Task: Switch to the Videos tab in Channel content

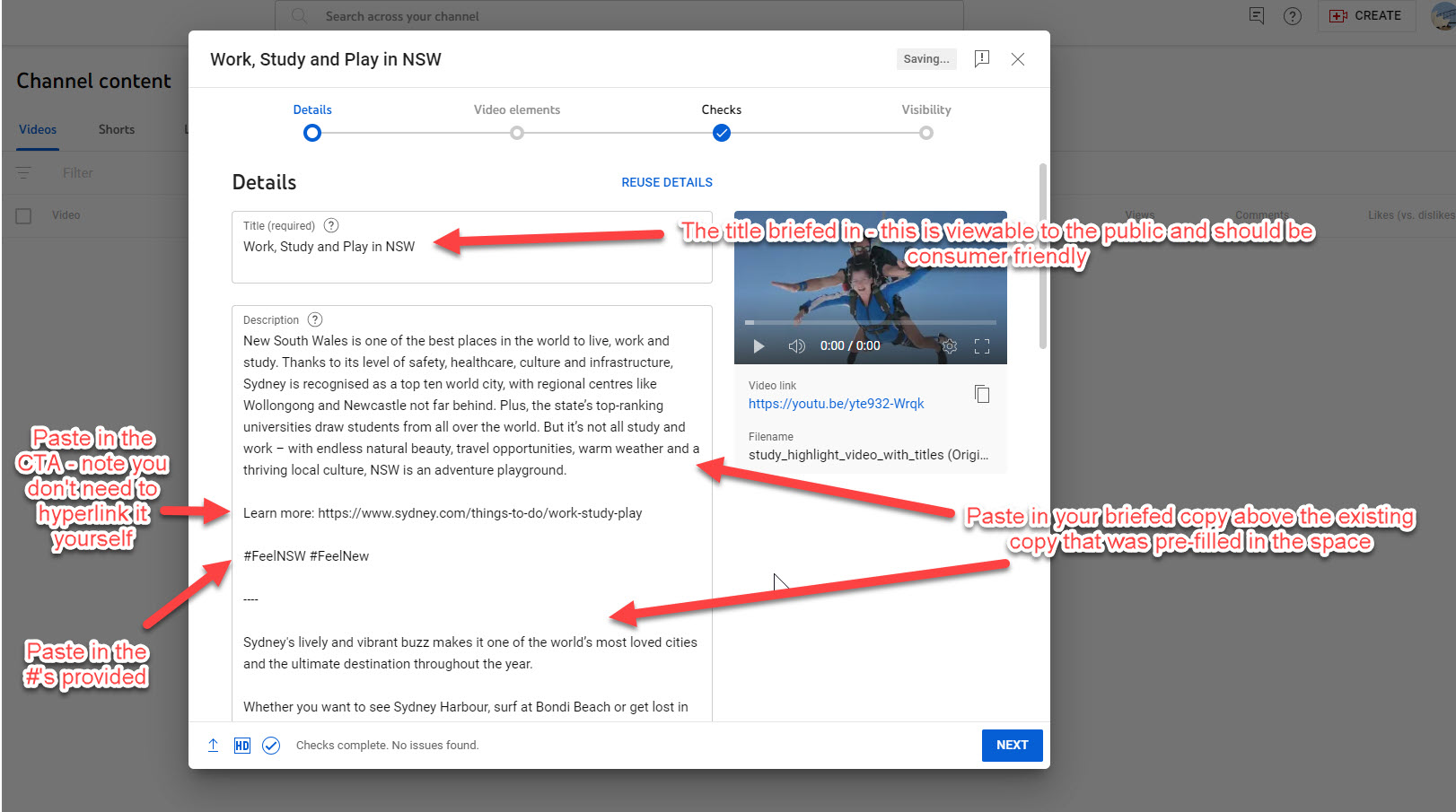Action: (38, 129)
